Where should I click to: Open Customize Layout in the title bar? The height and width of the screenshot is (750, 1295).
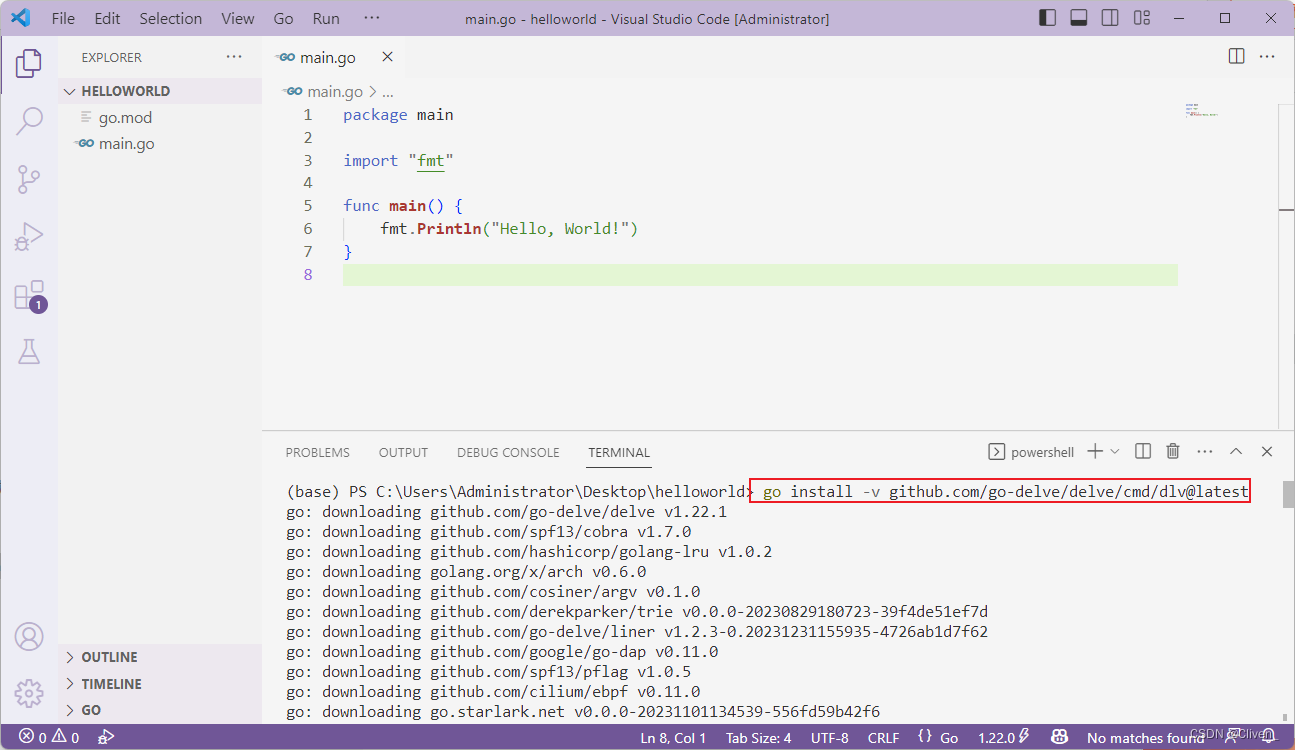[x=1142, y=18]
